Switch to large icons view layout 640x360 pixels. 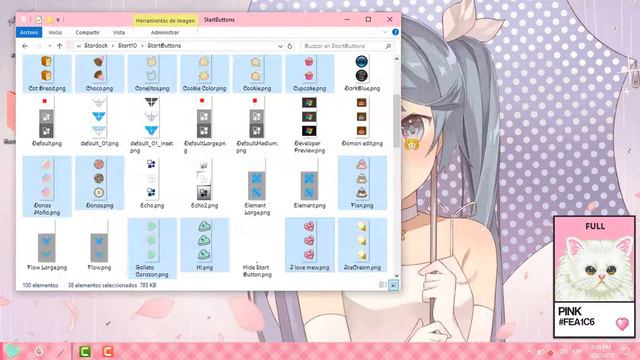tap(393, 285)
